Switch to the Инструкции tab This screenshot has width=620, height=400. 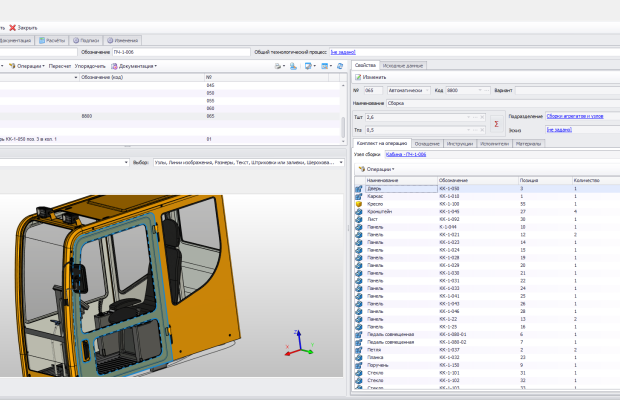(x=460, y=143)
